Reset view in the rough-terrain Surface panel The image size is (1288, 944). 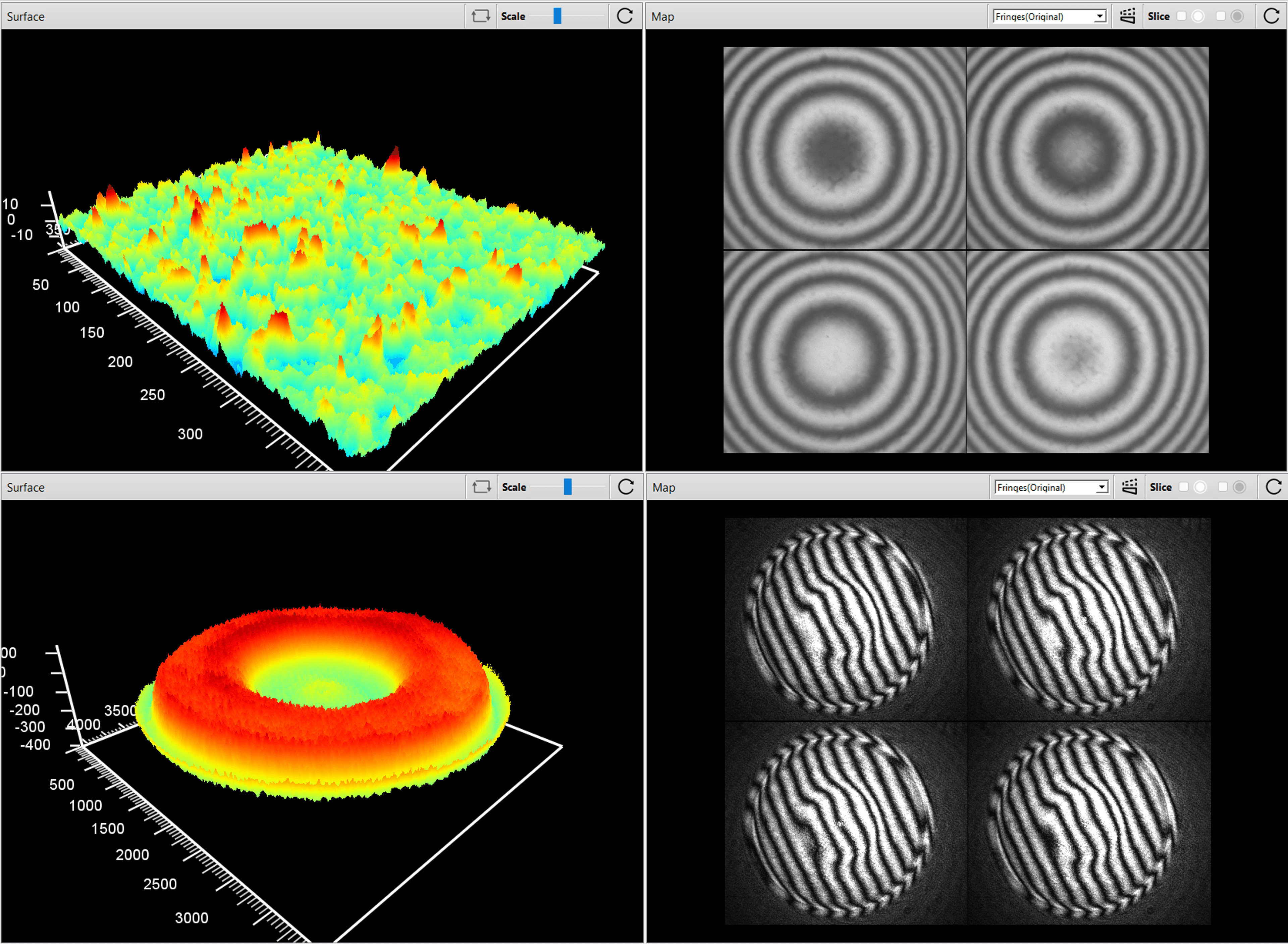(625, 16)
